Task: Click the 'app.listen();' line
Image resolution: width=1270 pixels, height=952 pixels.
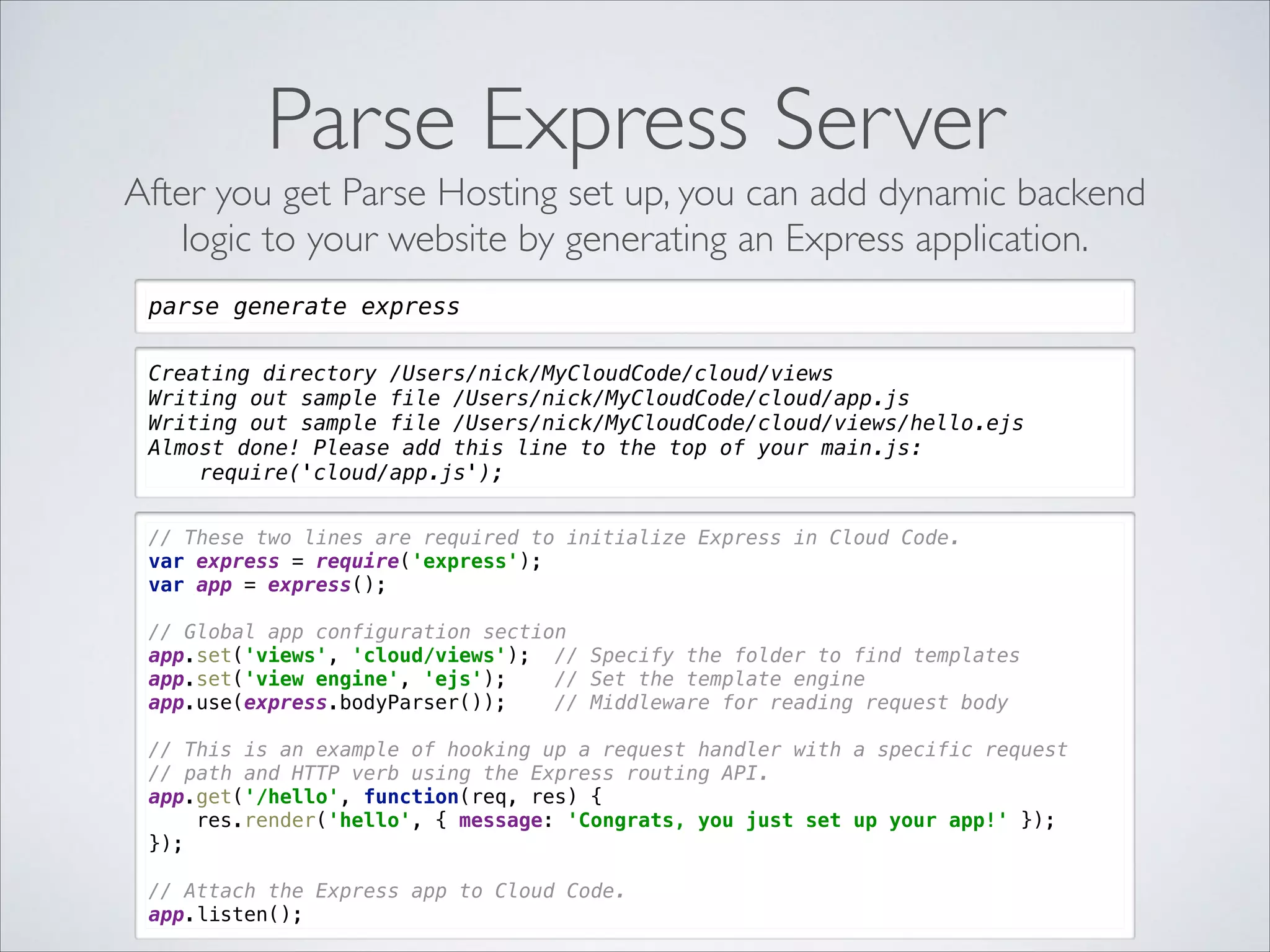Action: click(x=225, y=915)
